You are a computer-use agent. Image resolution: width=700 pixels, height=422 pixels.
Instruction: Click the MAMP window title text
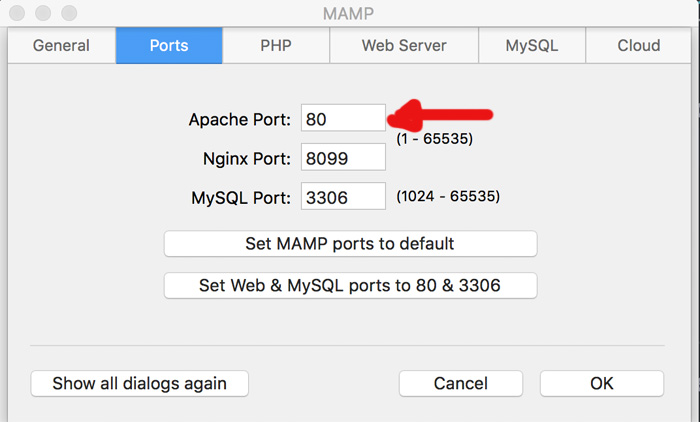click(x=349, y=14)
